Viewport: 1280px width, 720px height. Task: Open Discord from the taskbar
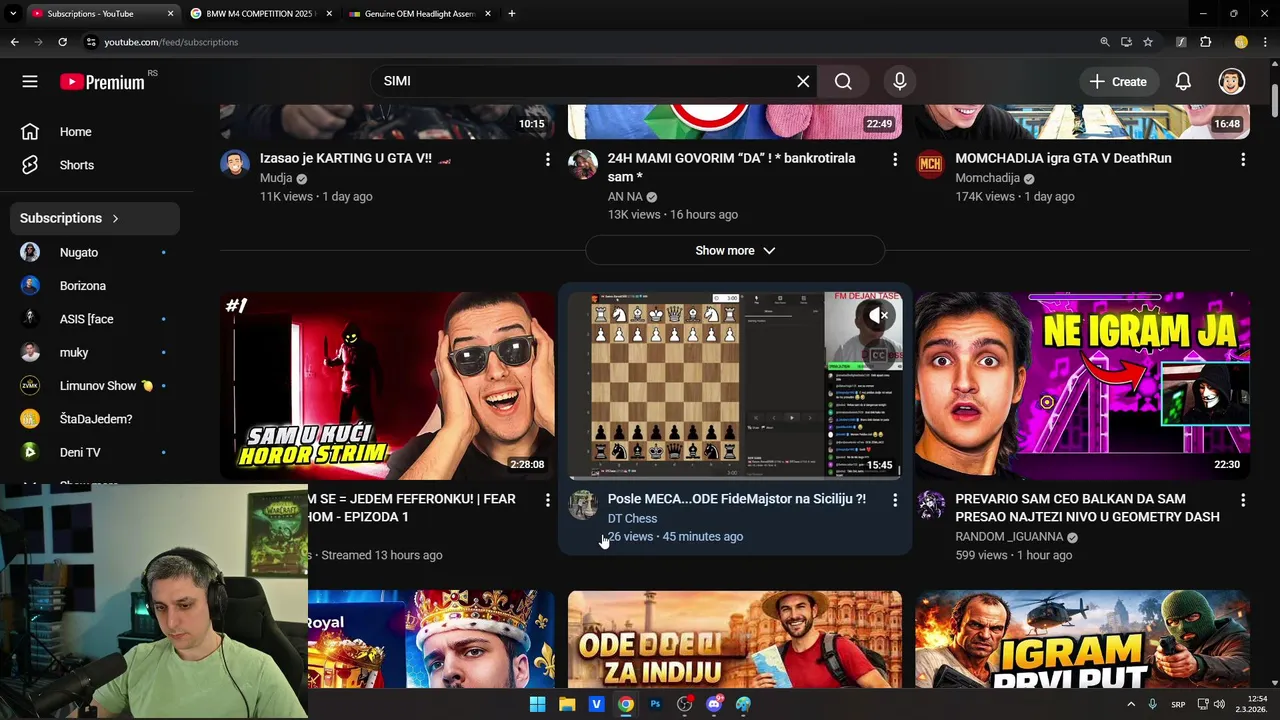tap(714, 704)
